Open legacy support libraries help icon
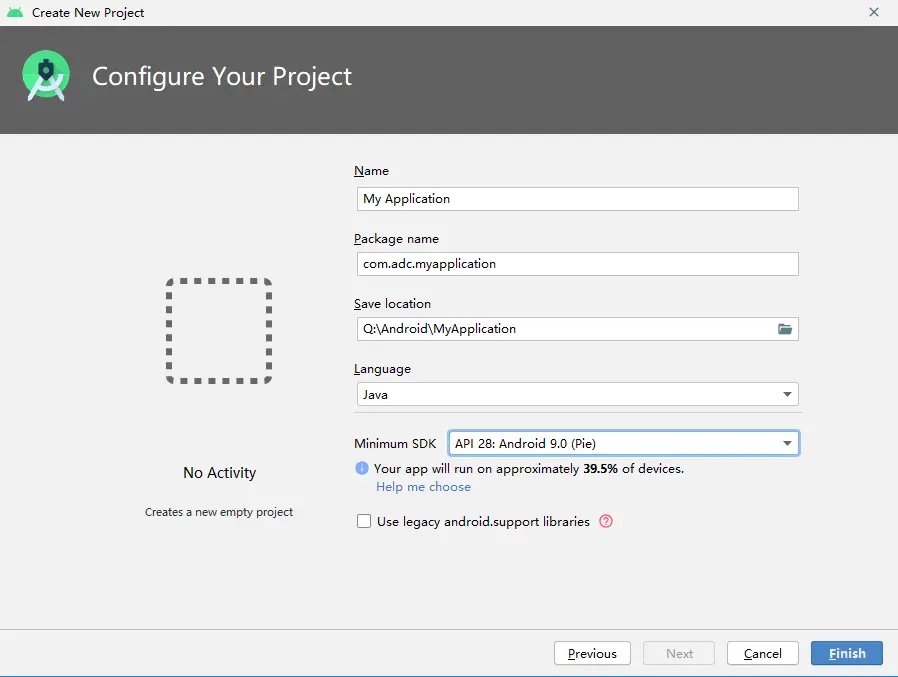Screen dimensions: 898x677 coord(606,521)
